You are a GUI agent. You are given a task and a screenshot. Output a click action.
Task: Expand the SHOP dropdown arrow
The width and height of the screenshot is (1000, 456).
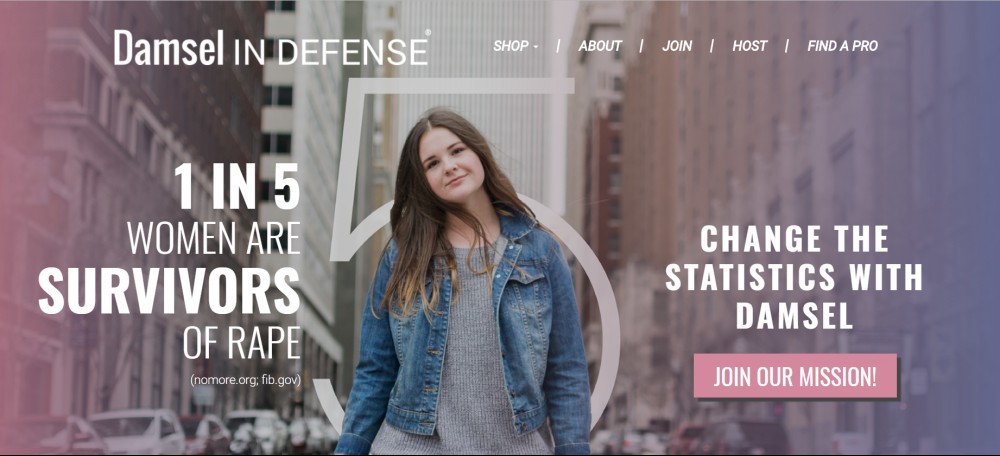536,47
